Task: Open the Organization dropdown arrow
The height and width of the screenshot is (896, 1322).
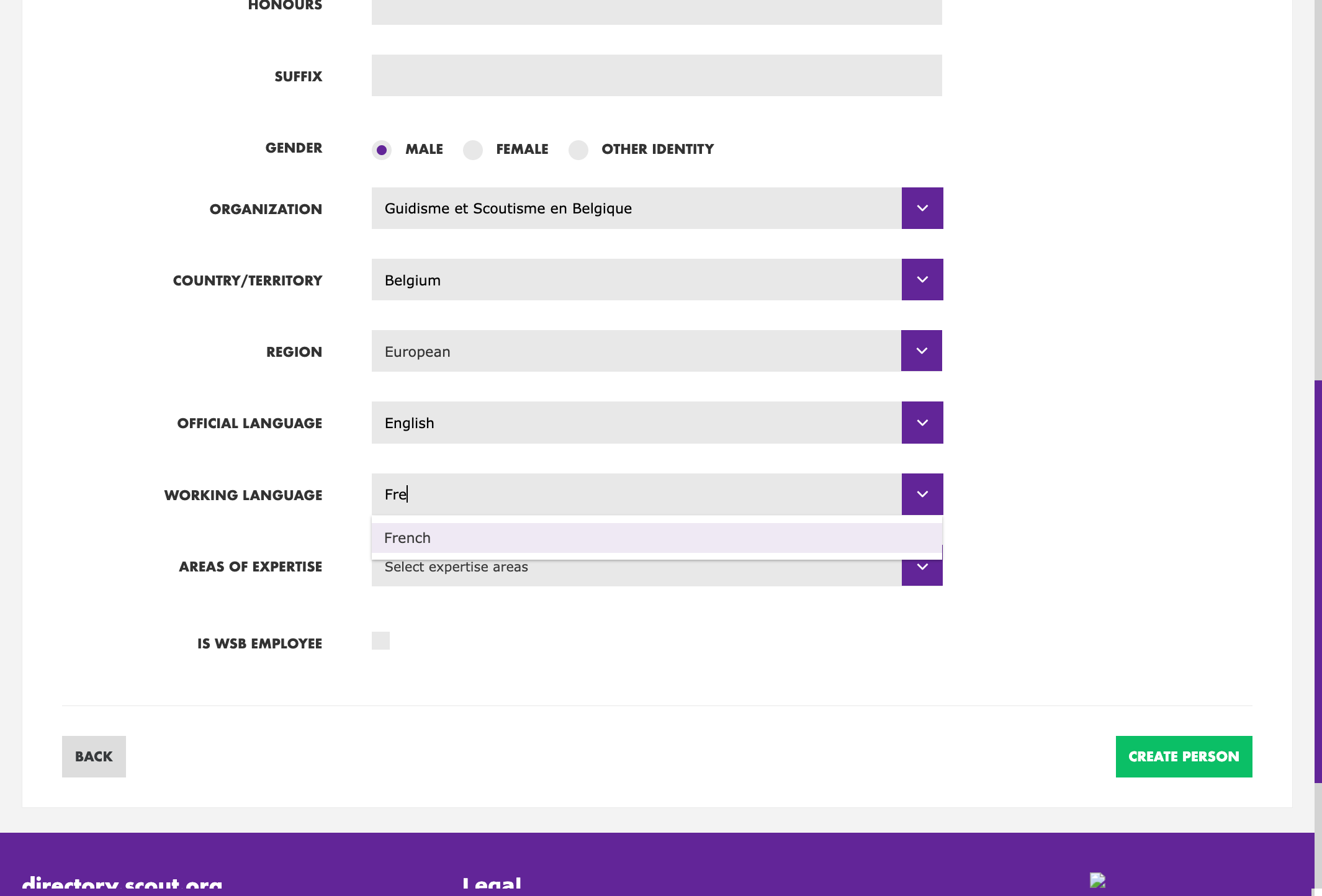Action: [922, 208]
